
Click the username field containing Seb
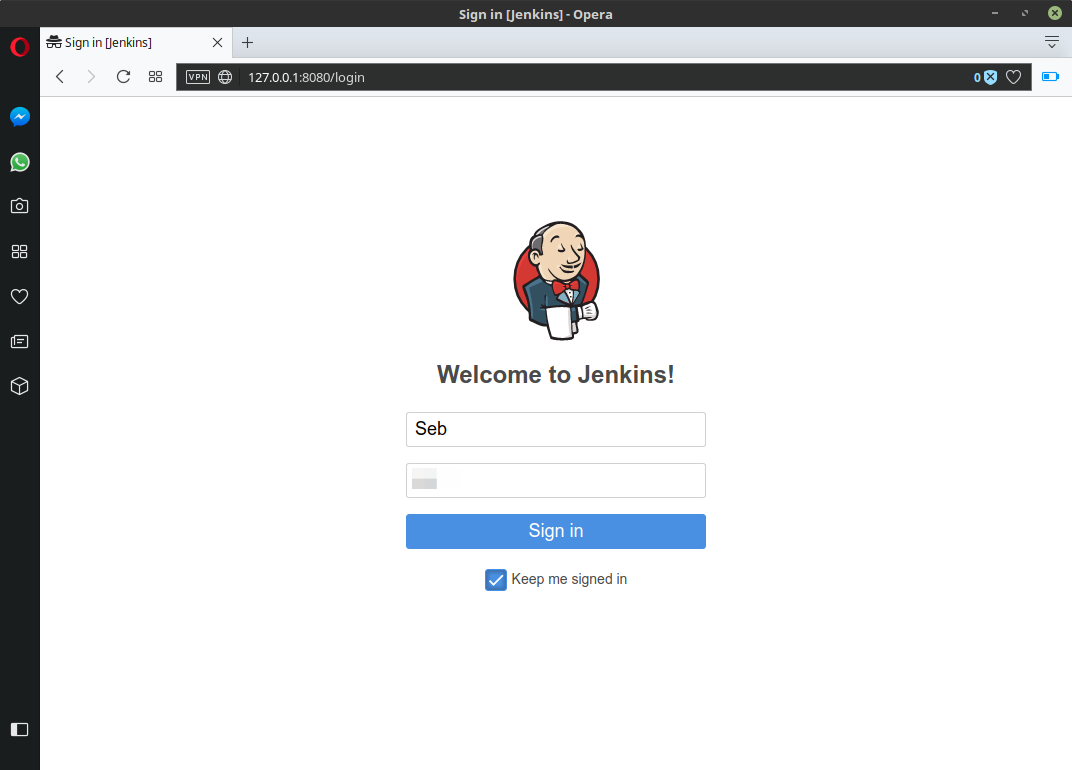(x=555, y=429)
